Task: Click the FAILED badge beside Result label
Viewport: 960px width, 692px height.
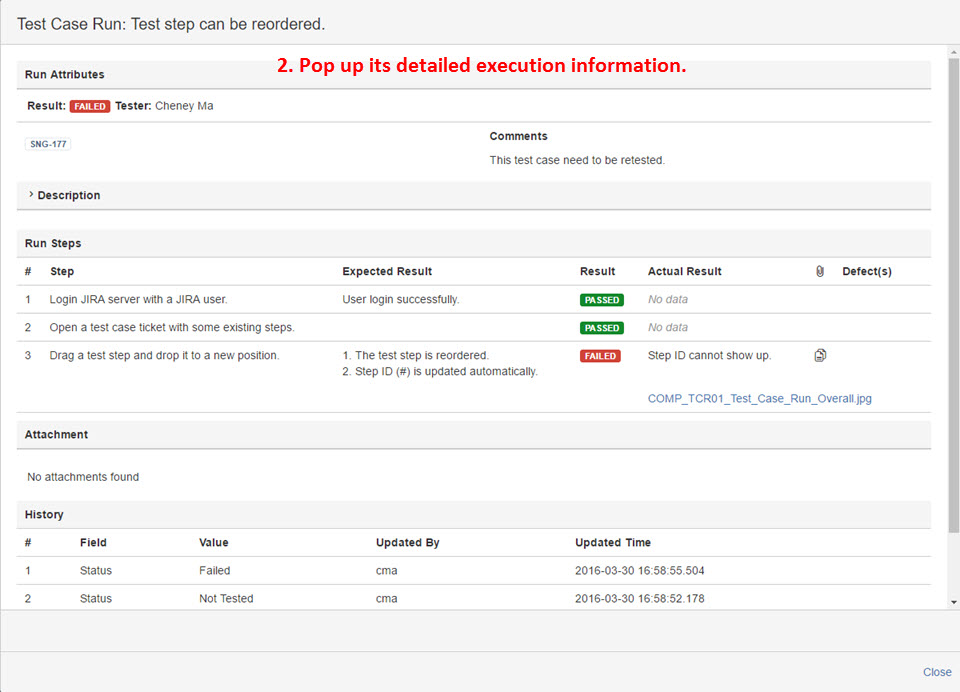Action: tap(90, 106)
